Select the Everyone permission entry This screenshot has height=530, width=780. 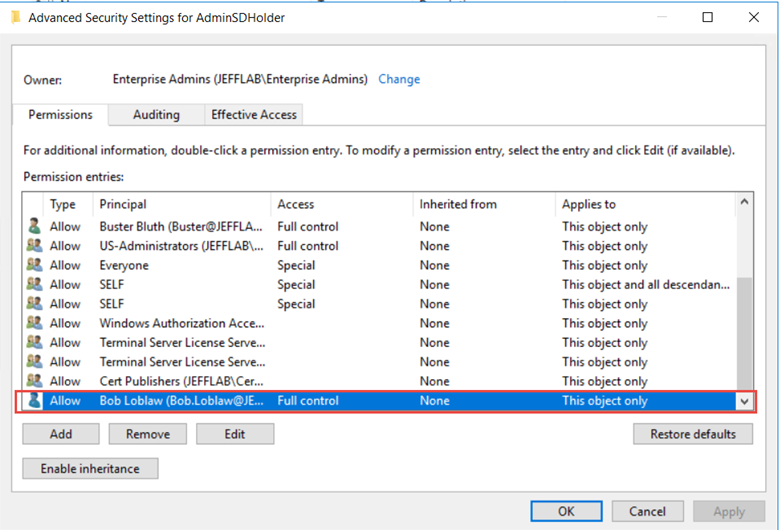(380, 265)
